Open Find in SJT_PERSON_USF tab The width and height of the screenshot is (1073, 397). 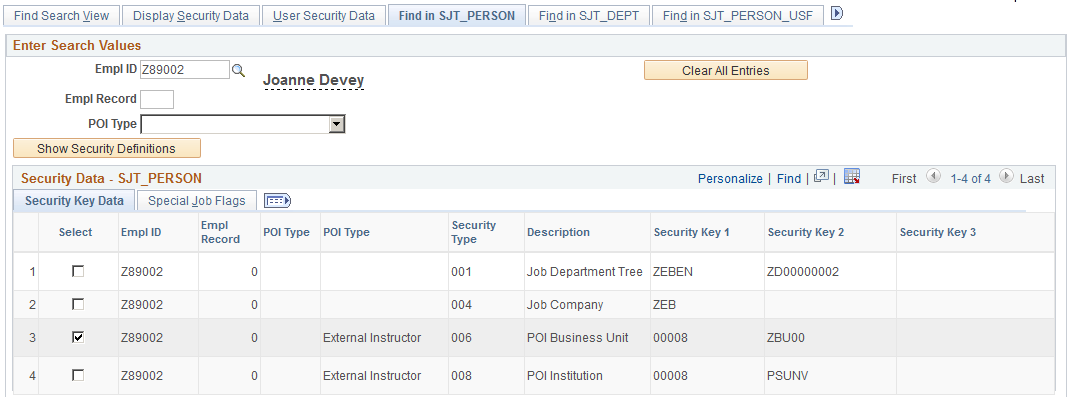(738, 15)
